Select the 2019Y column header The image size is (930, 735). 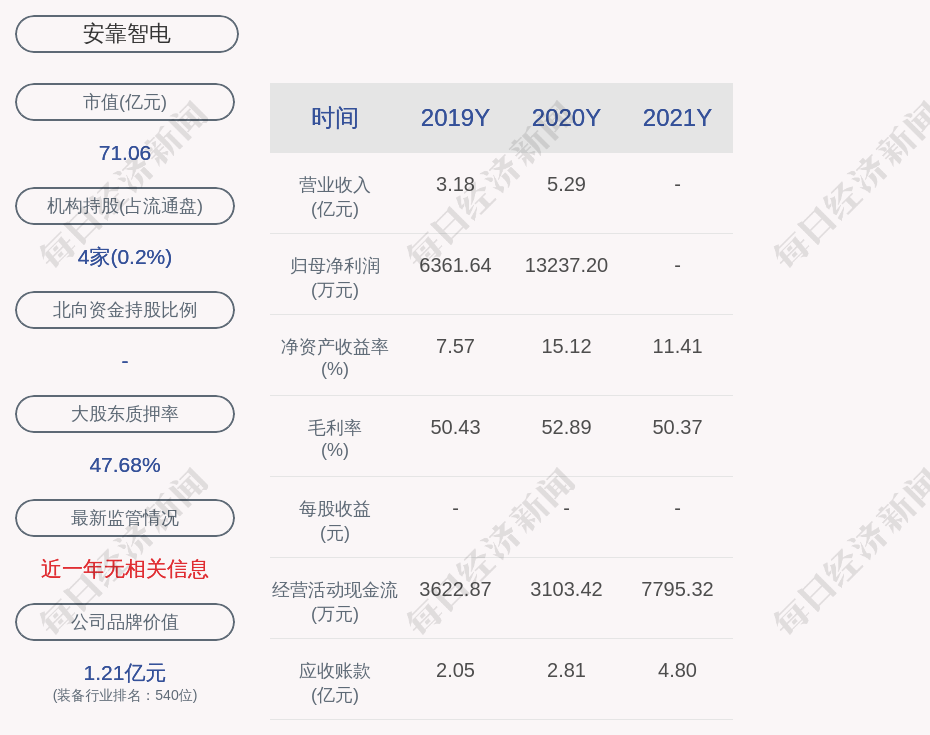click(455, 118)
